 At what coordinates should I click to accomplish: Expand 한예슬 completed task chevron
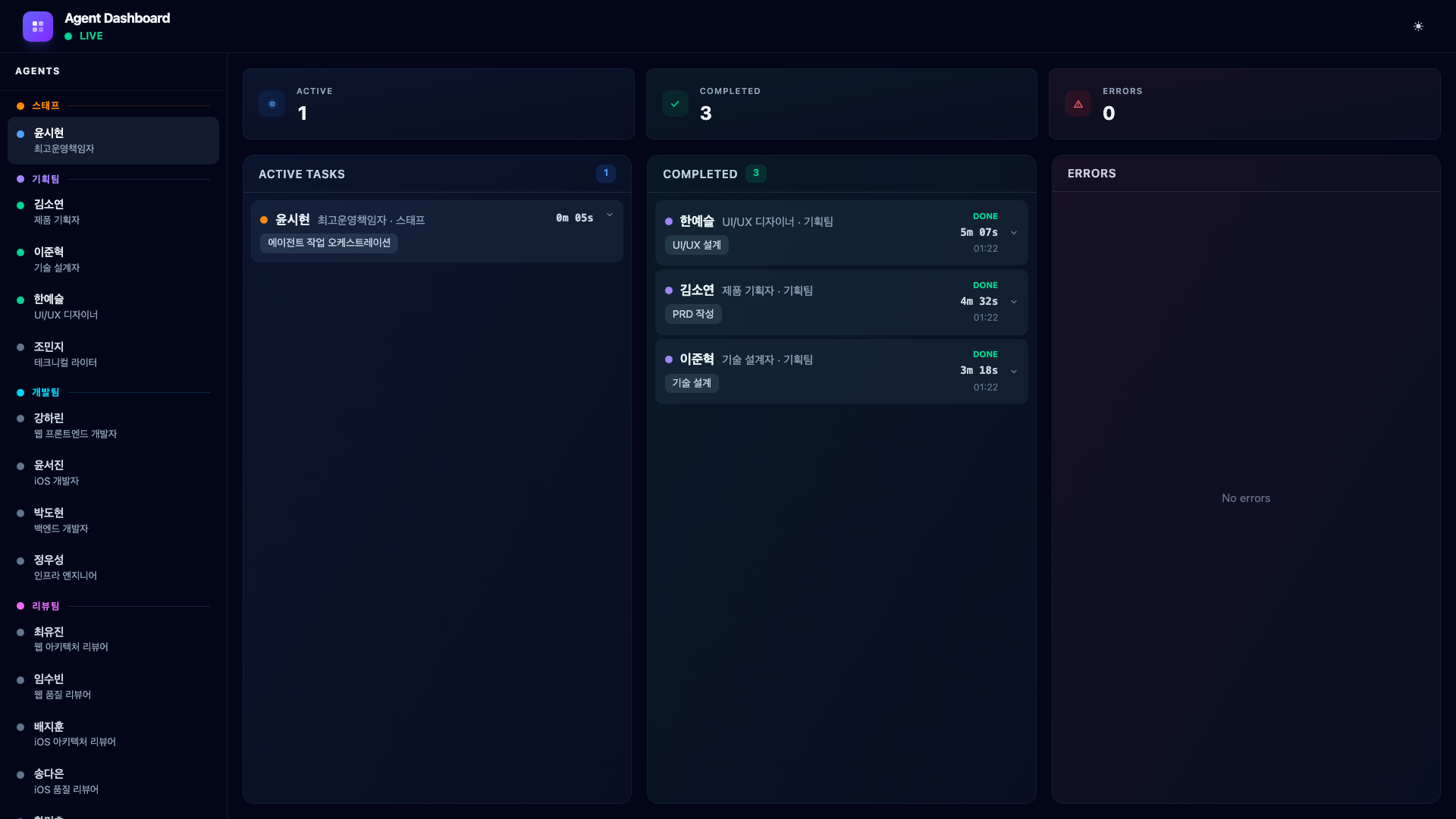click(1014, 233)
